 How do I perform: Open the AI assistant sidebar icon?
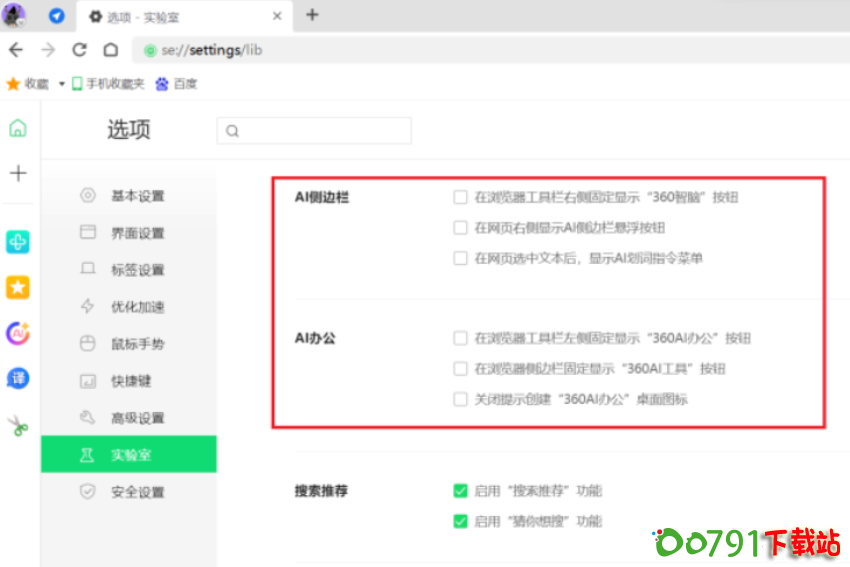coord(18,333)
